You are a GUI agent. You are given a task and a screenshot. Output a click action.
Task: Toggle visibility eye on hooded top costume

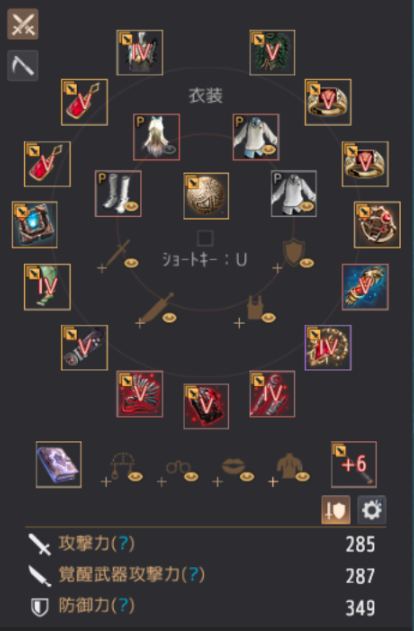[x=268, y=150]
